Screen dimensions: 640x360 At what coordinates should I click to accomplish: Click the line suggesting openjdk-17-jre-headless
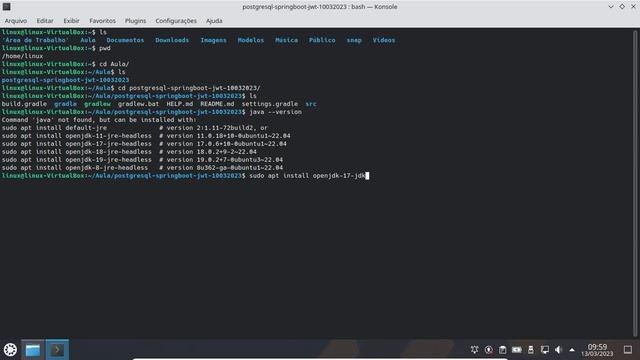(x=144, y=144)
